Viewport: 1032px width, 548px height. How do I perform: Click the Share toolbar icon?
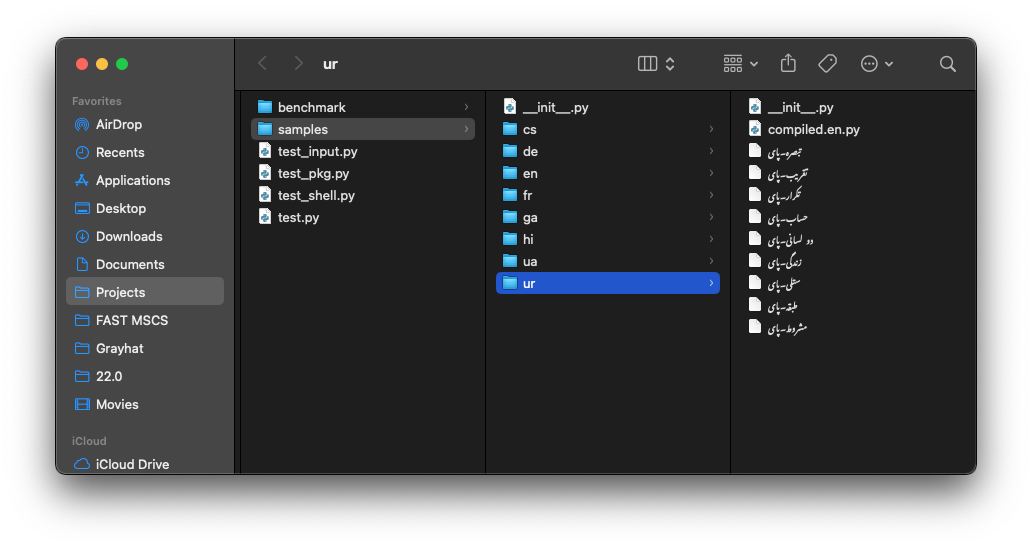click(788, 63)
